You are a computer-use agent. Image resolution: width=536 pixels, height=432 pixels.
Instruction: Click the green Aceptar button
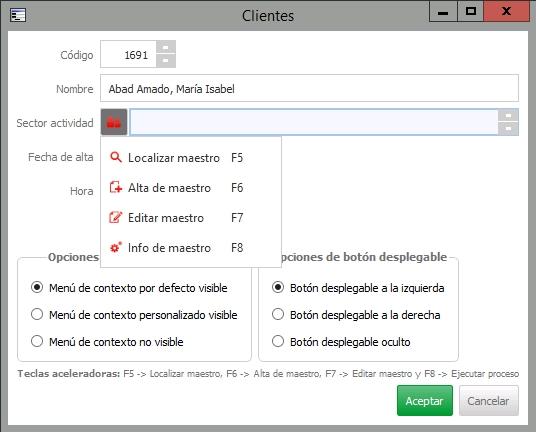425,401
